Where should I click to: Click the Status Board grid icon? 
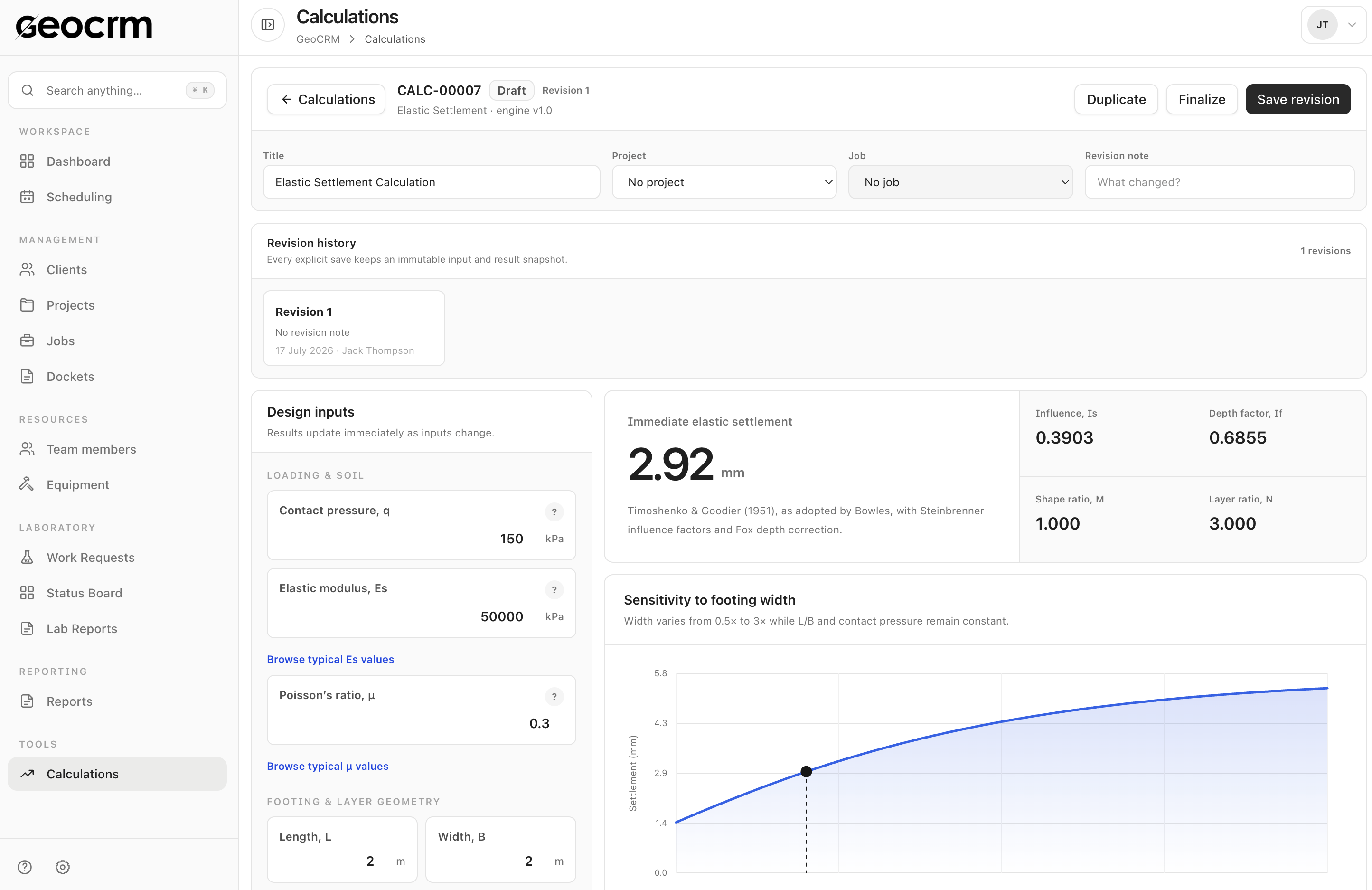coord(27,593)
